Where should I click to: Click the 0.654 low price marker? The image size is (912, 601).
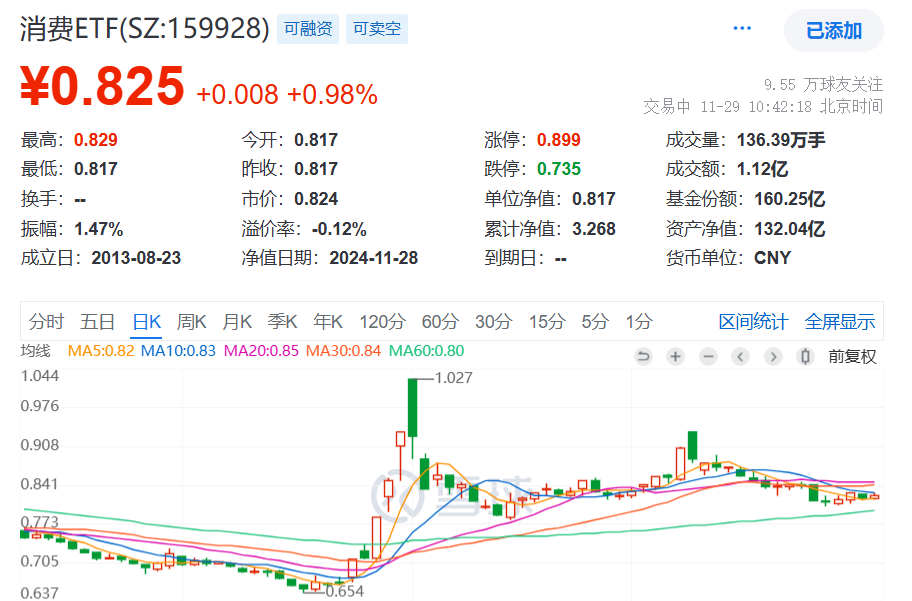coord(344,591)
